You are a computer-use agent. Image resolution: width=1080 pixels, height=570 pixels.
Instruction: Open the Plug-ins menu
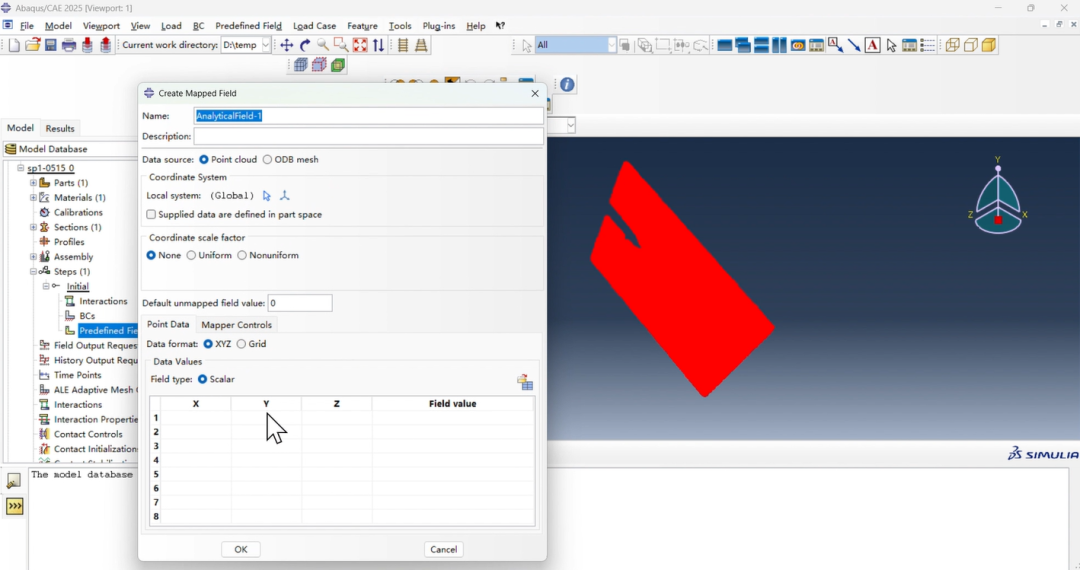[x=439, y=26]
